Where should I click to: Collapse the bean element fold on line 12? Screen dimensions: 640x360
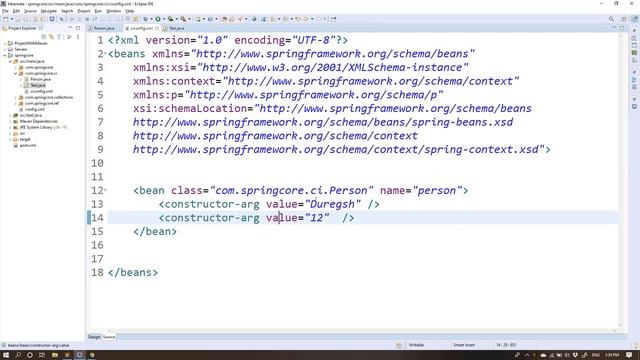coord(106,190)
